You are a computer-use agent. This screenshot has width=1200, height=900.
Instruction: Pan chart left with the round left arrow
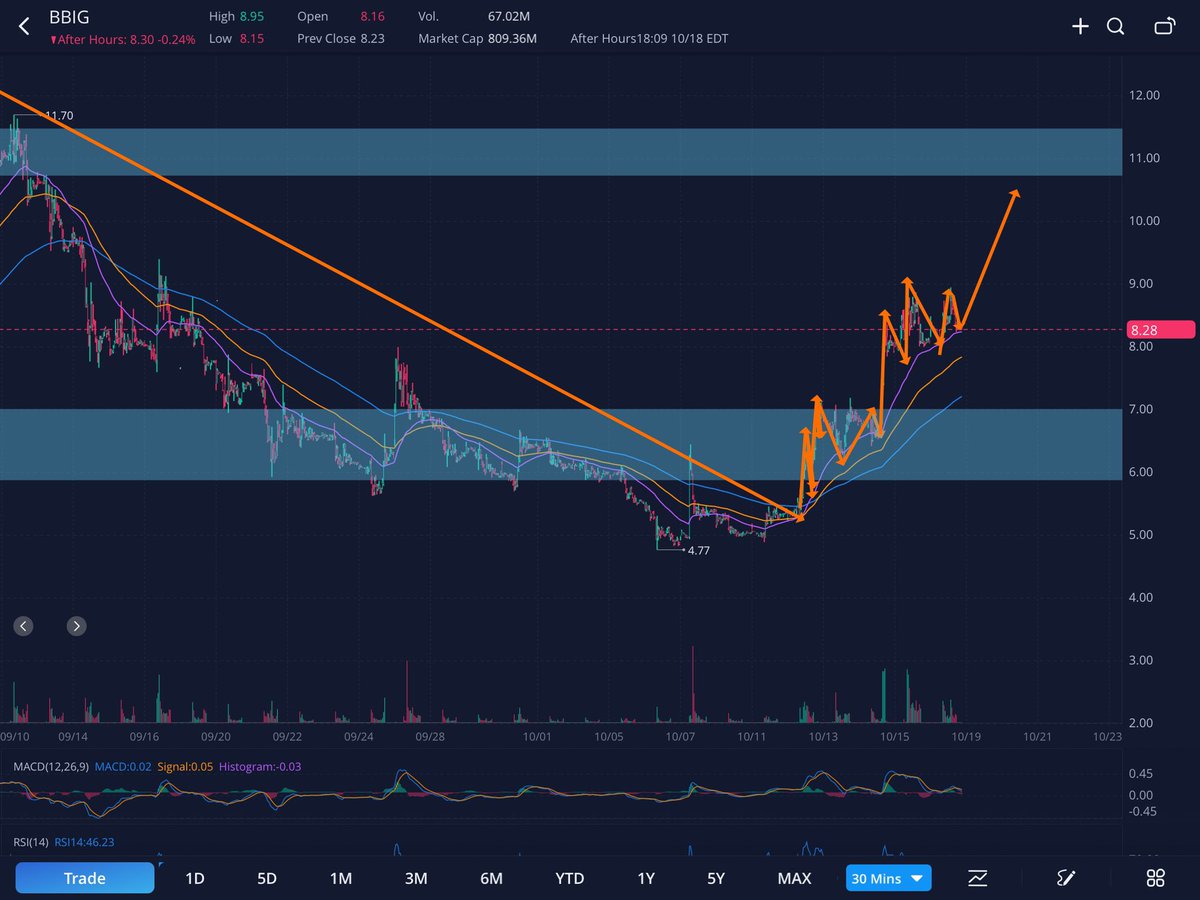coord(24,627)
